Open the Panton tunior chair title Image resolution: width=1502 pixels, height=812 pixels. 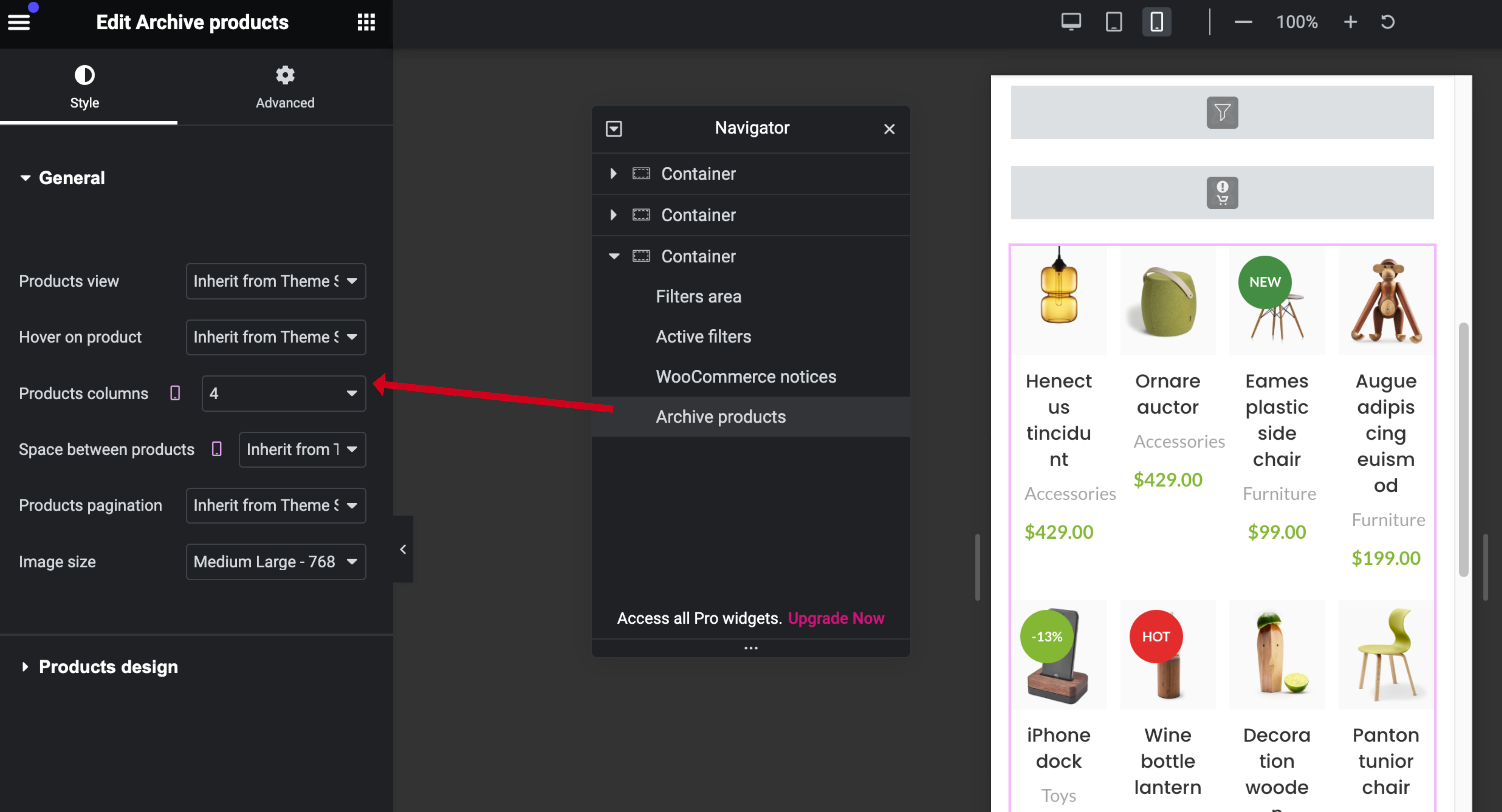pyautogui.click(x=1386, y=761)
